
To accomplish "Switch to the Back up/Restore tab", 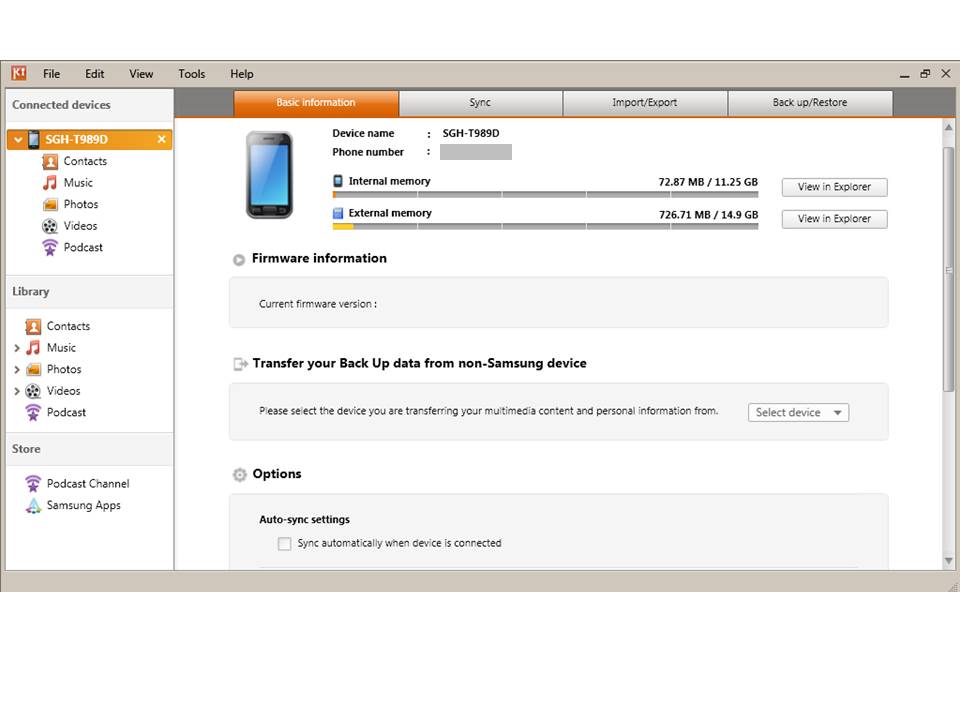I will coord(810,103).
